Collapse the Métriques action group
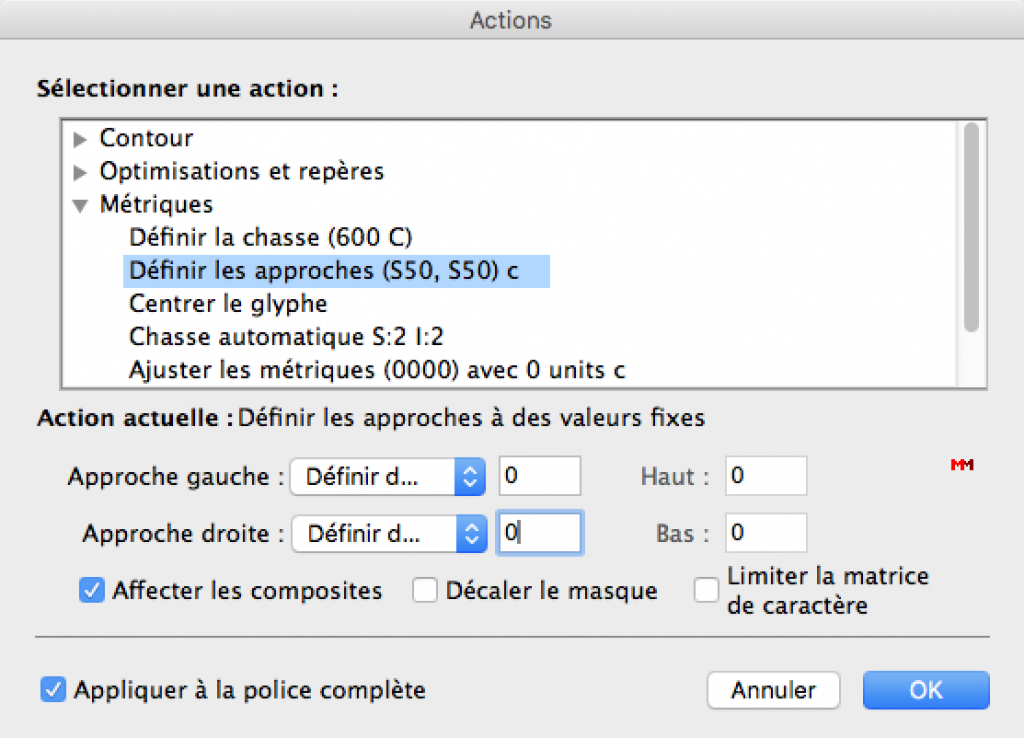This screenshot has width=1024, height=738. (81, 205)
